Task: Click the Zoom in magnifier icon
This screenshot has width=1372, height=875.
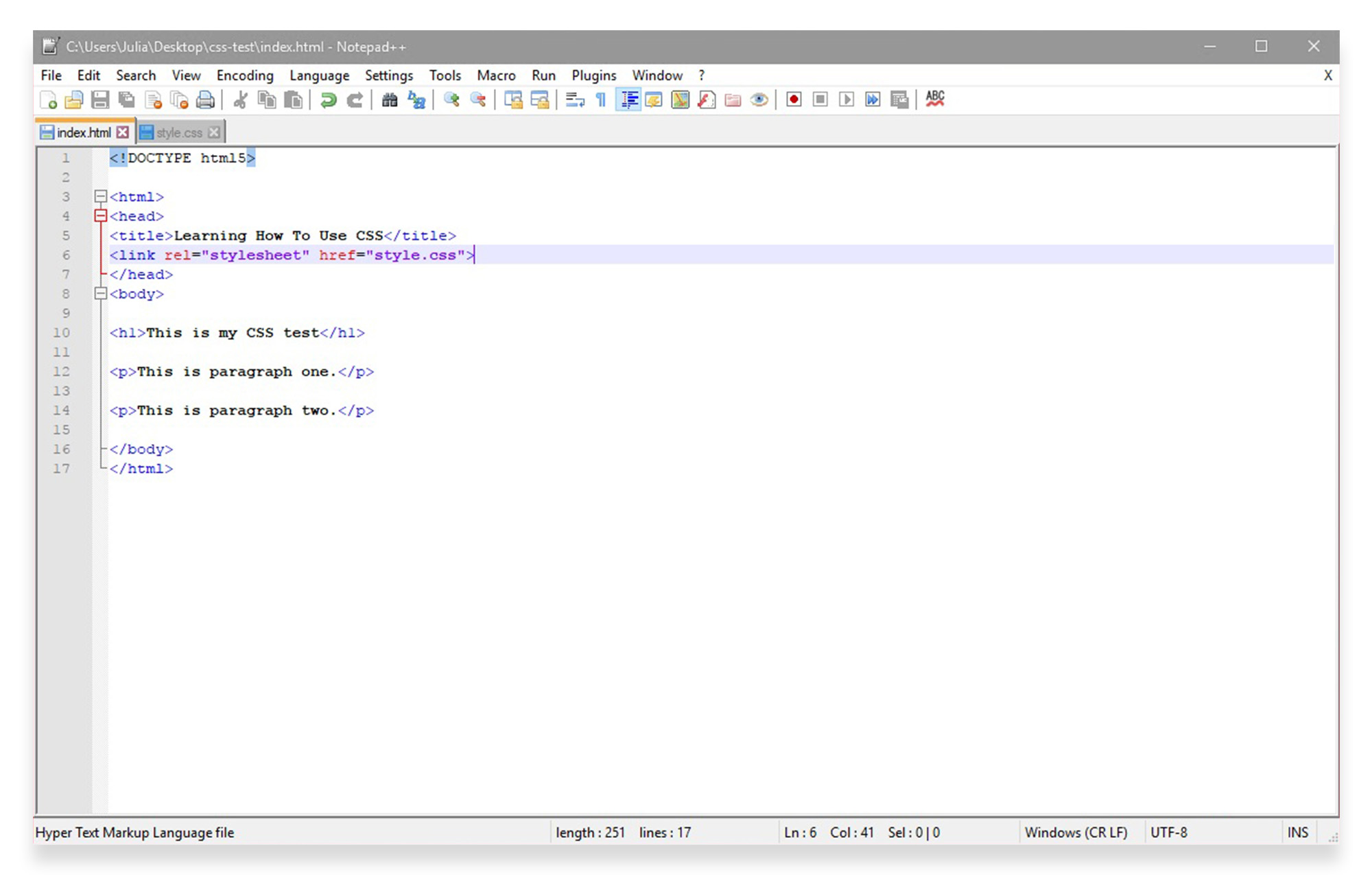Action: click(x=451, y=100)
